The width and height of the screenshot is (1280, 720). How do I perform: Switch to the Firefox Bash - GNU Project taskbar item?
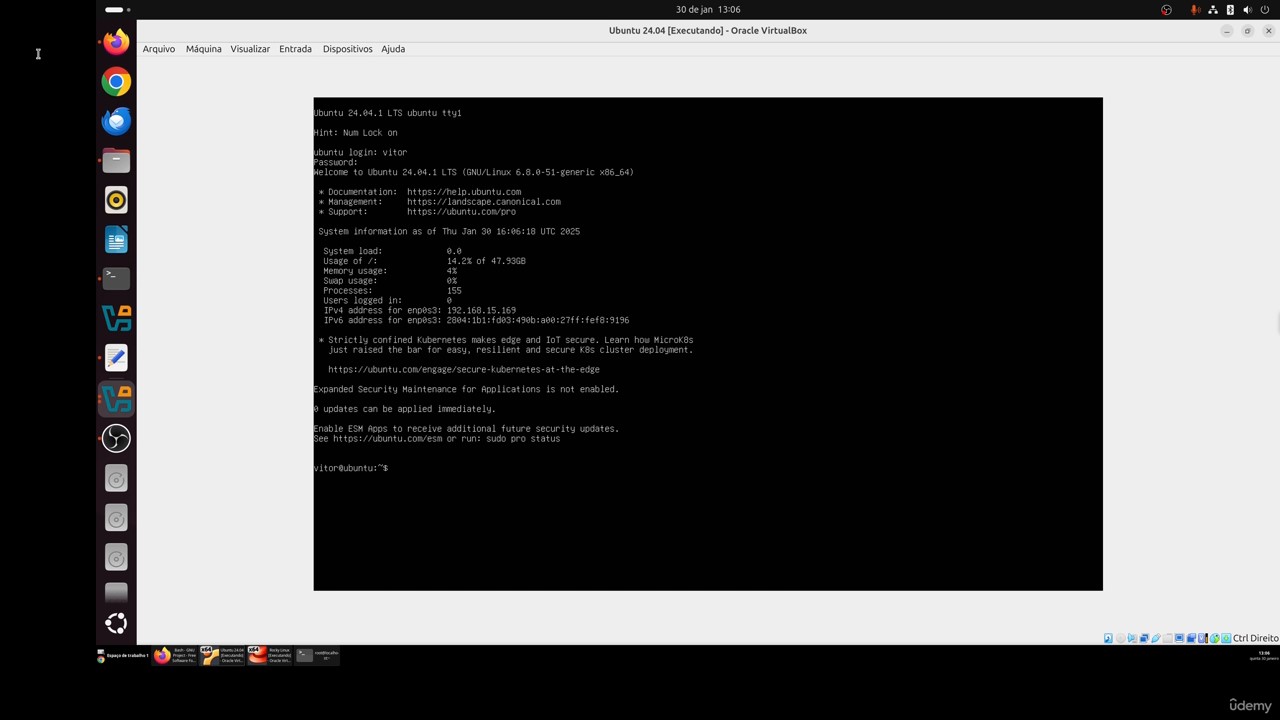(x=175, y=655)
